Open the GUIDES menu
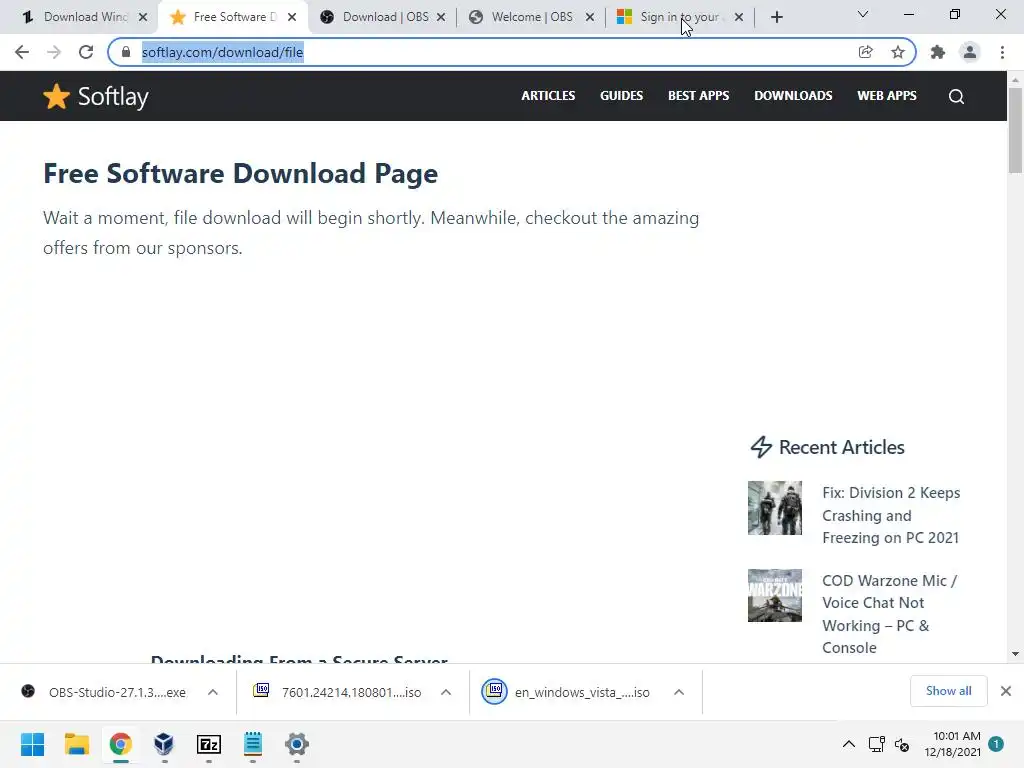Viewport: 1024px width, 768px height. 621,95
